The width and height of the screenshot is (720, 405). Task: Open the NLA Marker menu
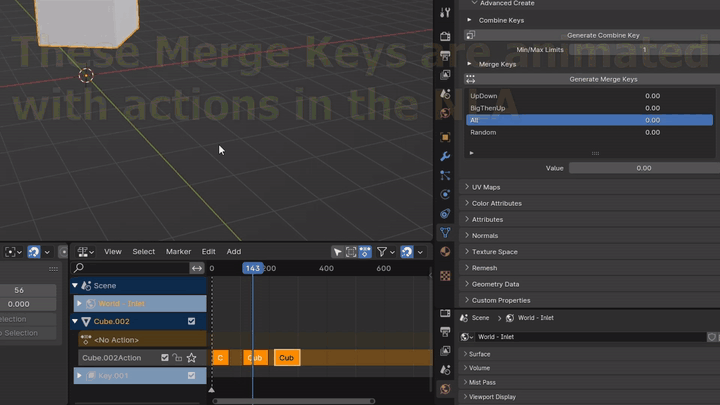(x=178, y=252)
